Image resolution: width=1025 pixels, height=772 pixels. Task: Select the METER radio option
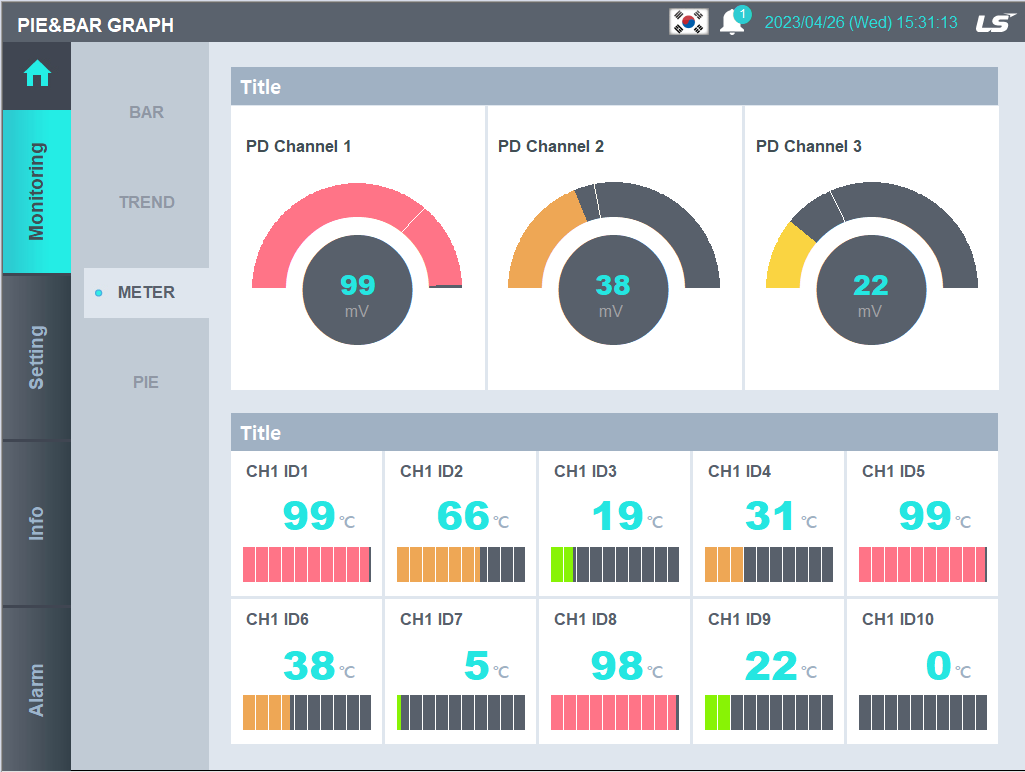coord(146,292)
